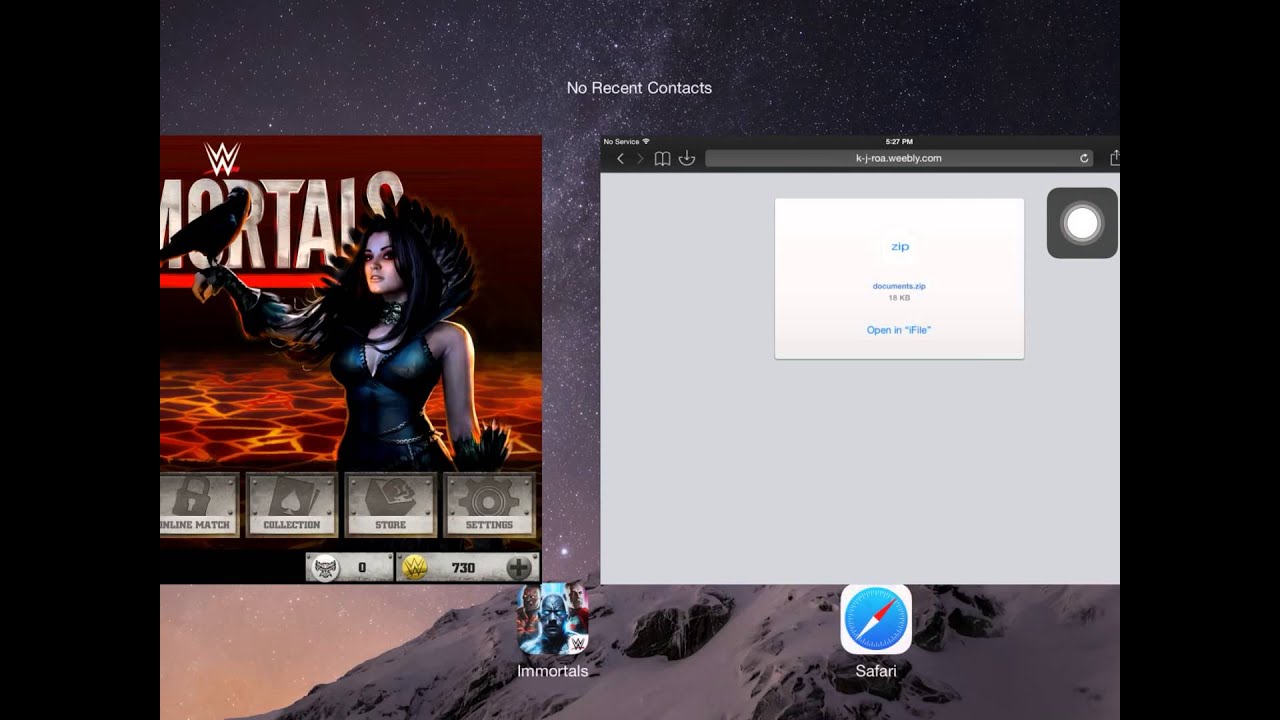Open Safari downloads arrow icon
This screenshot has width=1280, height=720.
687,159
